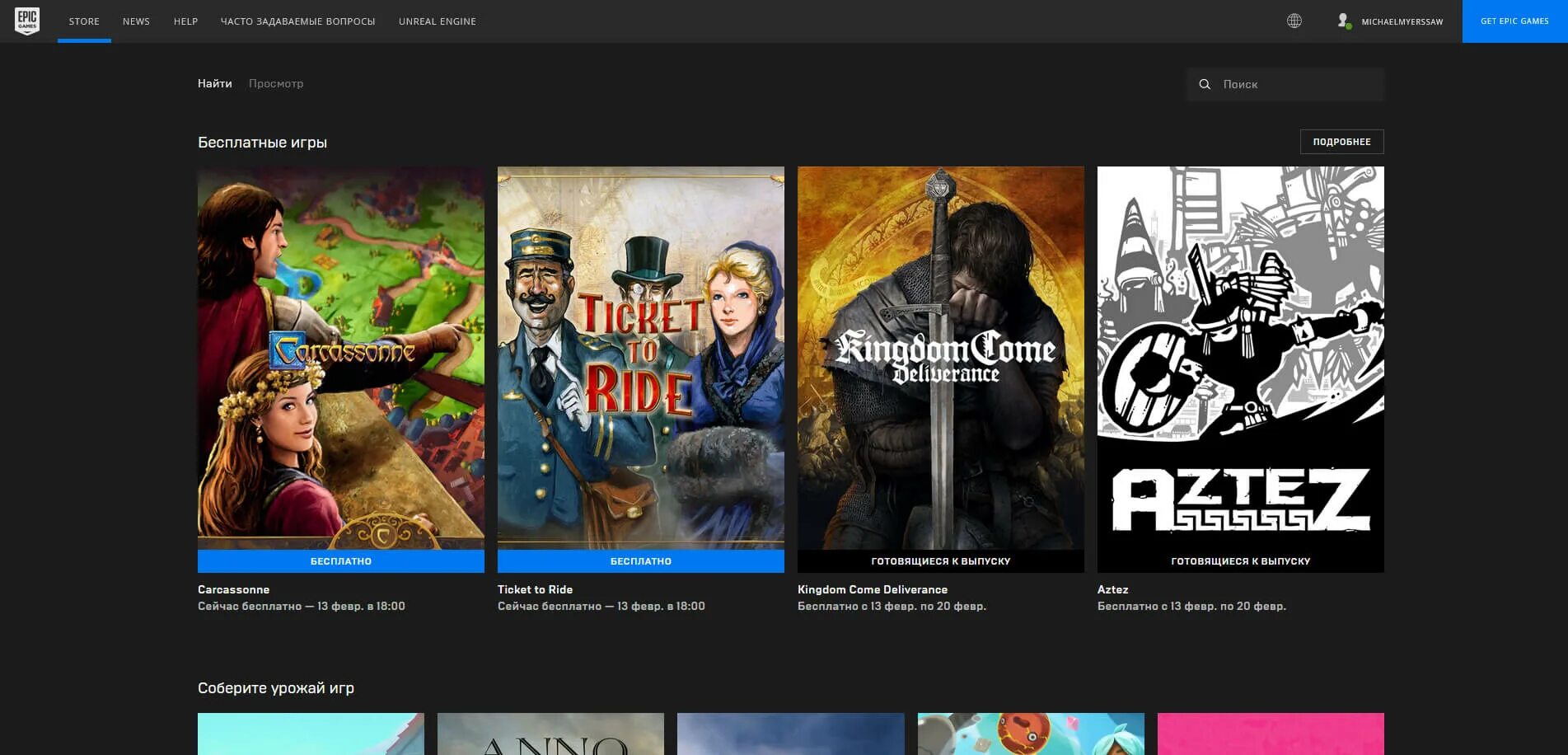Image resolution: width=1568 pixels, height=755 pixels.
Task: Open the Ticket to Ride title link
Action: (x=536, y=589)
